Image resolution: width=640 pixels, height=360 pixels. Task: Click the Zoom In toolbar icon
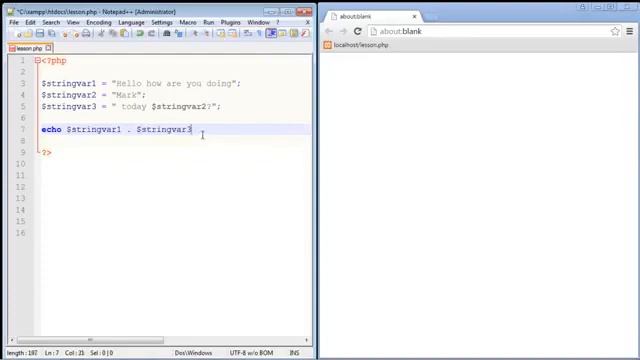pyautogui.click(x=195, y=34)
